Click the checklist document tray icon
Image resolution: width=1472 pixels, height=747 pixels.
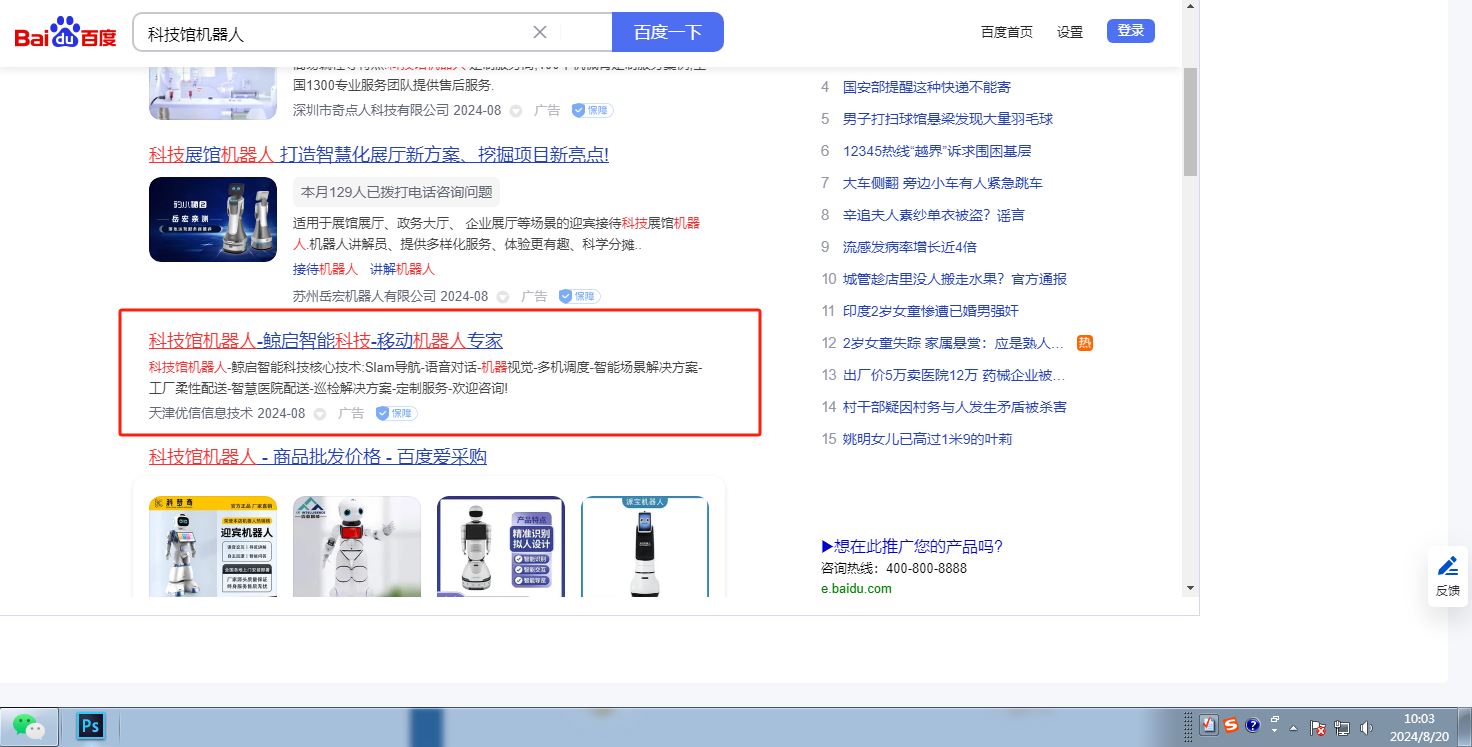1209,726
